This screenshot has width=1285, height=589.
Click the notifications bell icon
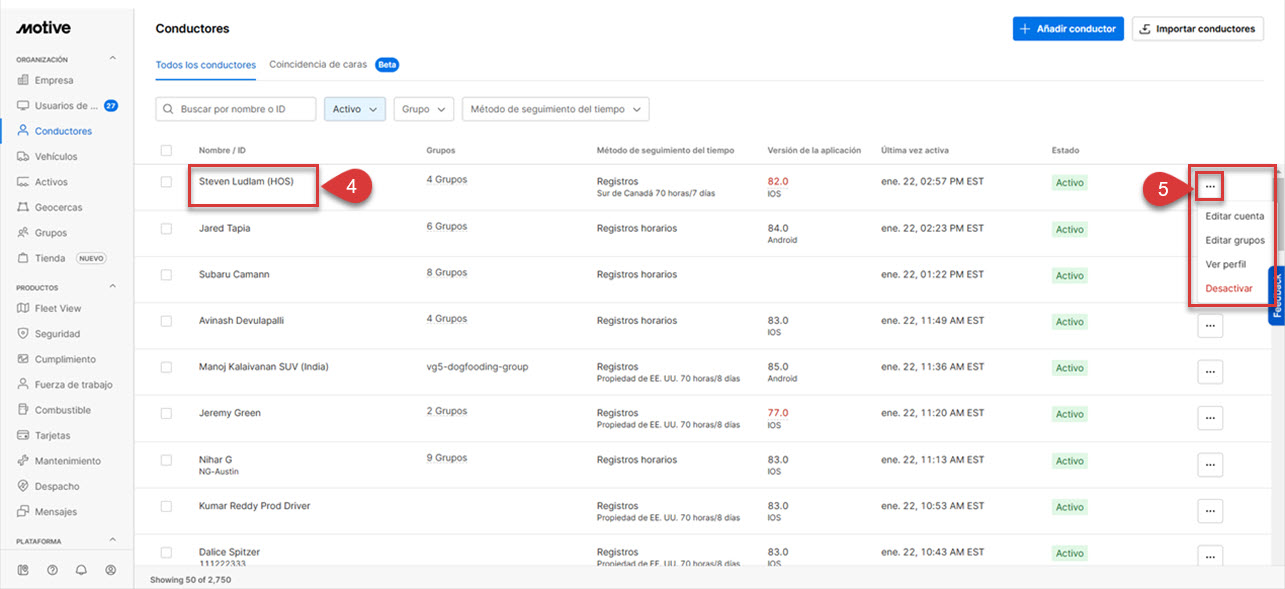[81, 570]
